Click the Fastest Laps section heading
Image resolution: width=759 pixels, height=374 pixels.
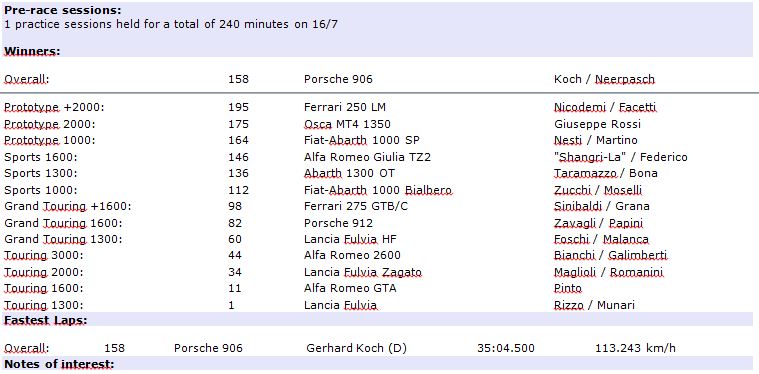pos(46,320)
